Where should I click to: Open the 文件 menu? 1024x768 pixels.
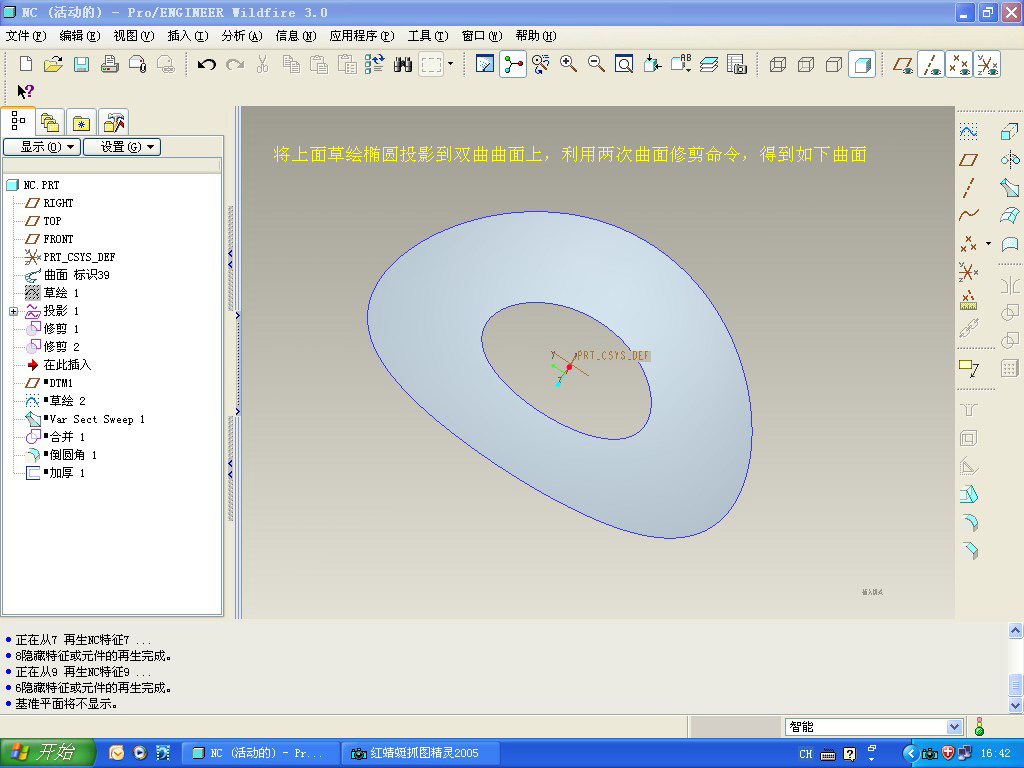tap(26, 35)
